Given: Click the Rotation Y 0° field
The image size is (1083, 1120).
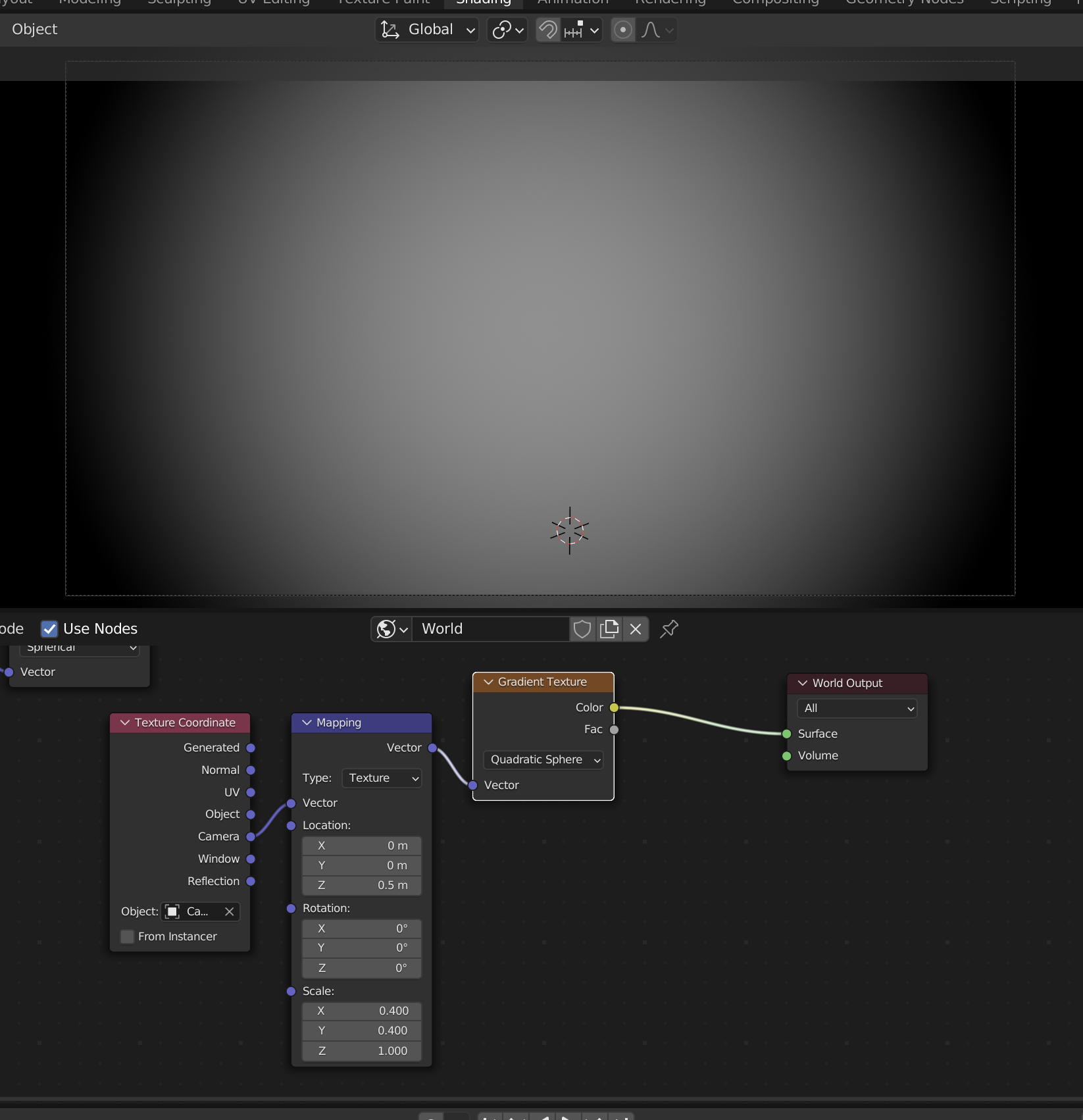Looking at the screenshot, I should coord(362,948).
